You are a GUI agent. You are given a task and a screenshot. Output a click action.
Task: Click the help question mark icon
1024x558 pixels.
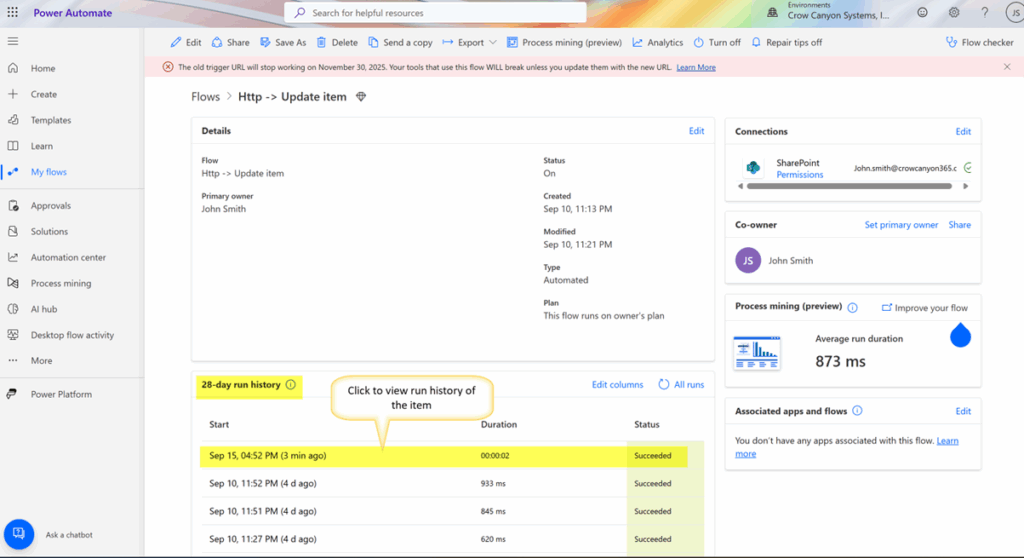985,13
